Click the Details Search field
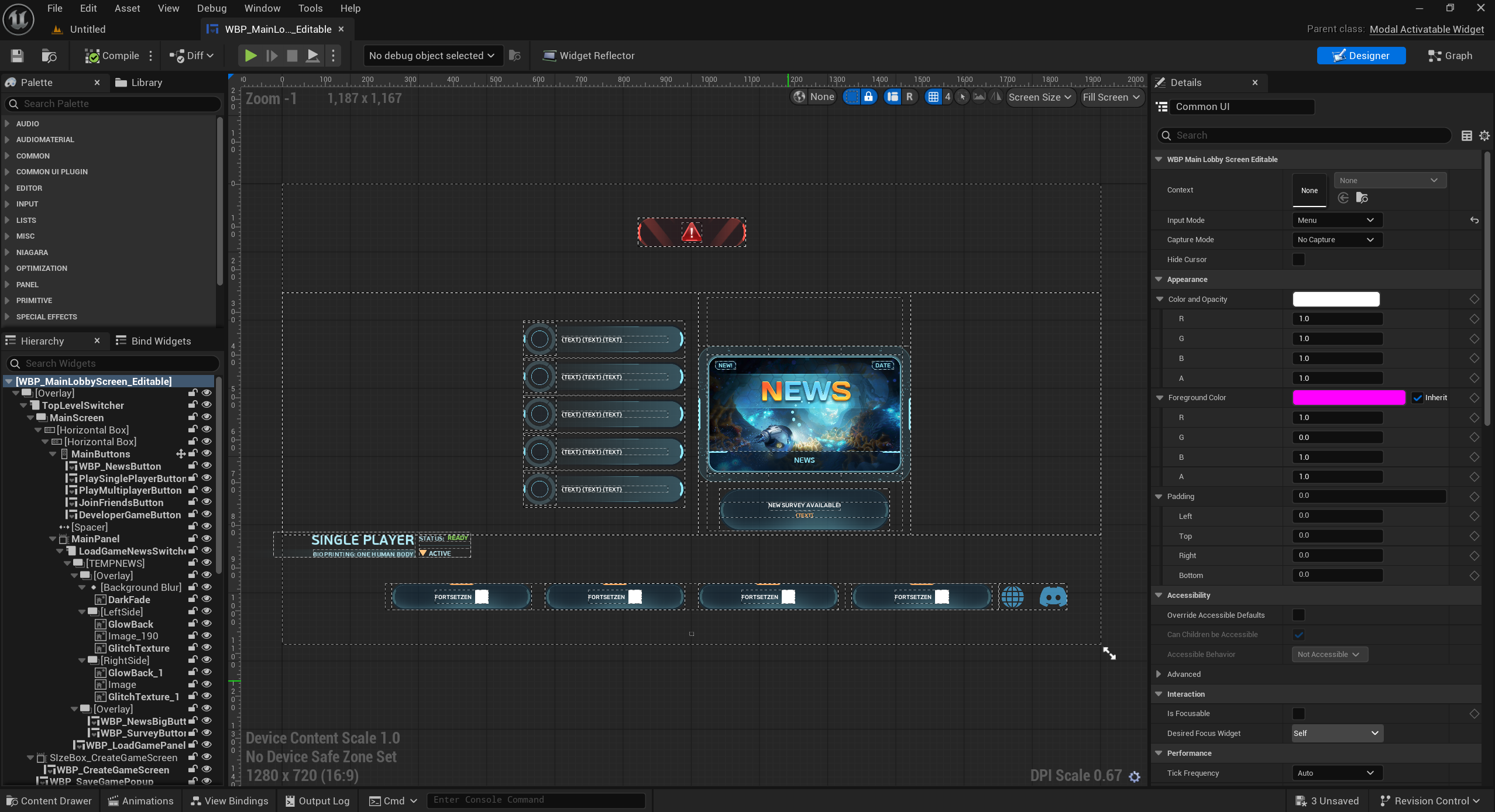Image resolution: width=1495 pixels, height=812 pixels. click(x=1304, y=135)
